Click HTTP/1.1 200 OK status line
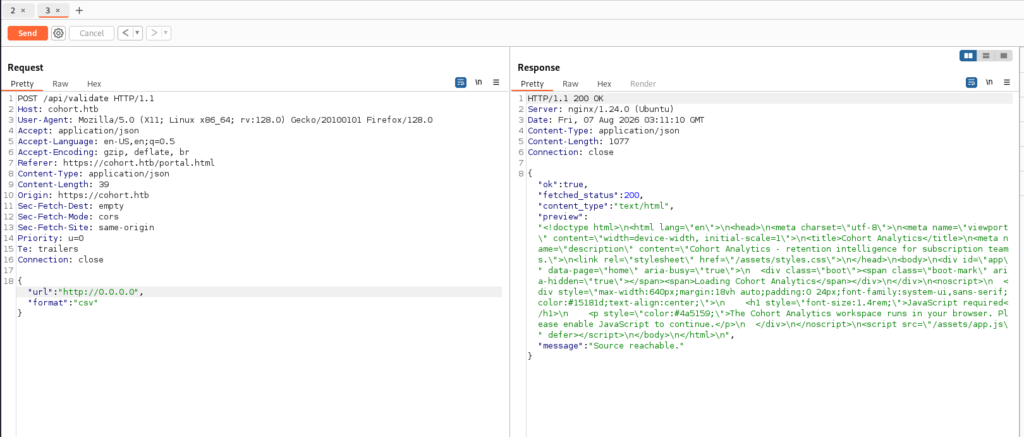 pyautogui.click(x=566, y=98)
